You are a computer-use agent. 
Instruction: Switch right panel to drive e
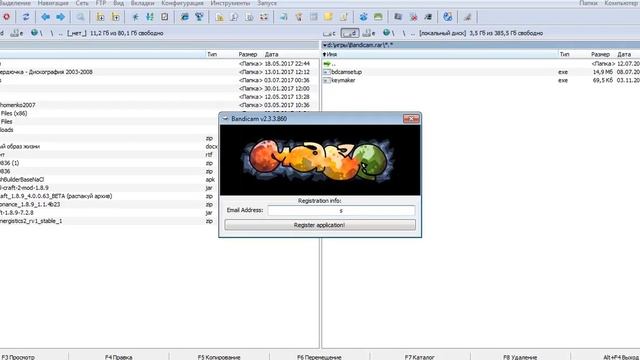[369, 33]
